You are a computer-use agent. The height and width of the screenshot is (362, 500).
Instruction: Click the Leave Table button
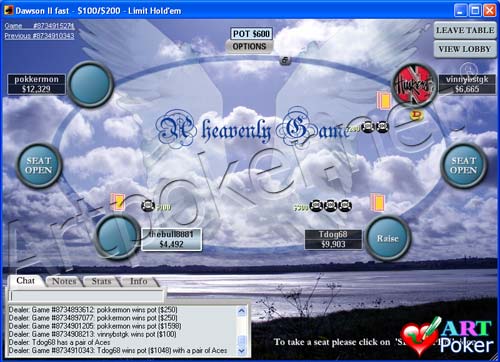click(x=465, y=30)
